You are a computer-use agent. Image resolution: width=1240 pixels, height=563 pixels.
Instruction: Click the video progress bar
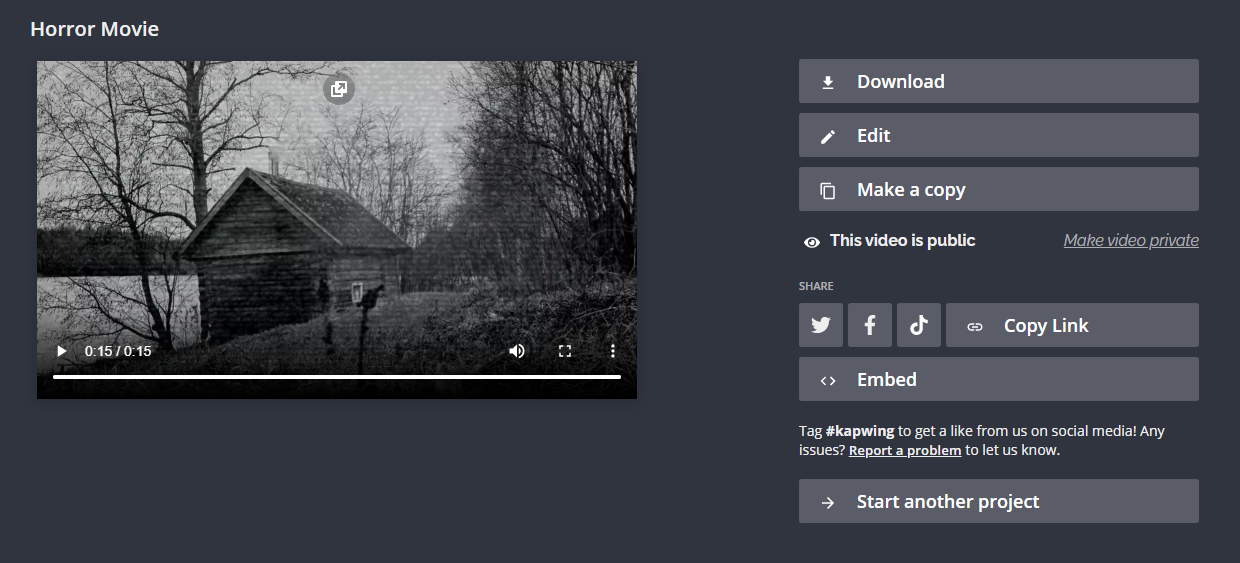(336, 377)
